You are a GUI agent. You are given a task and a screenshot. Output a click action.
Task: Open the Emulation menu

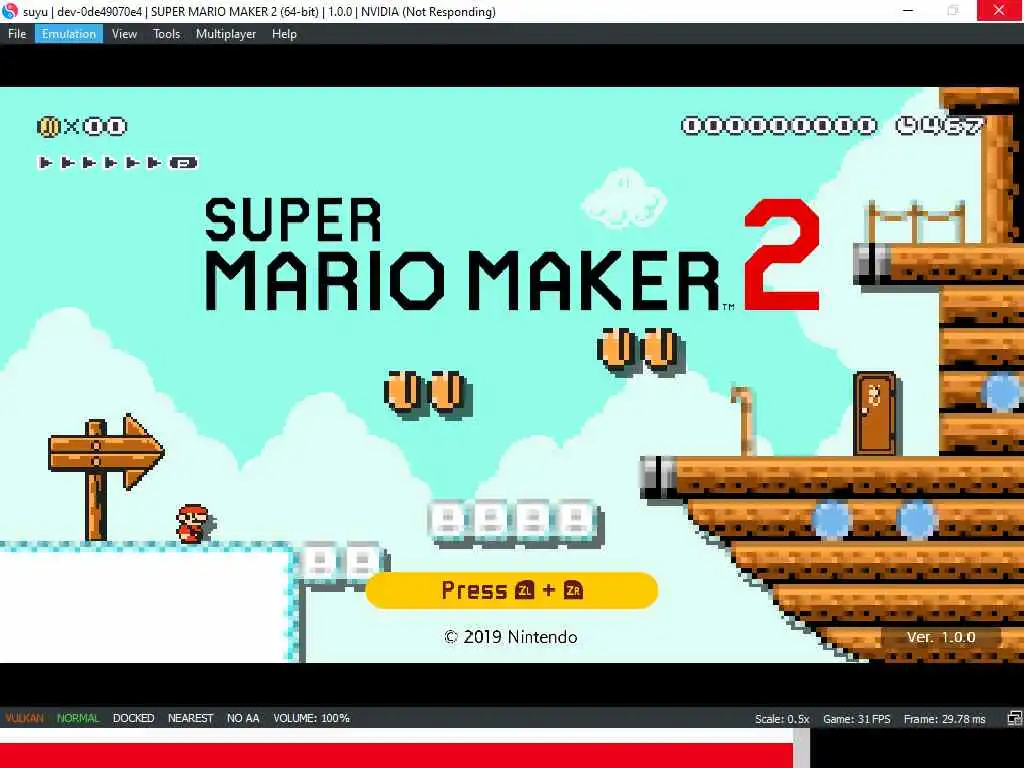pos(69,34)
